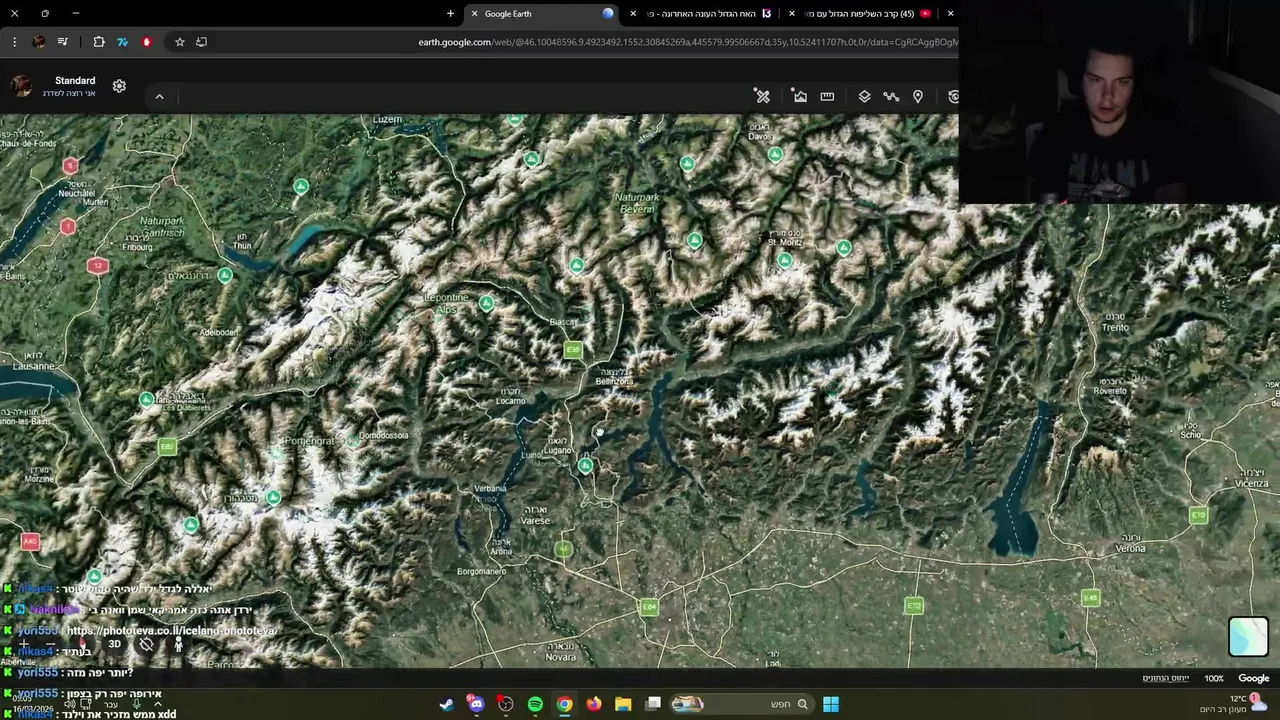
Task: Open the media controls playlist icon
Action: click(63, 42)
